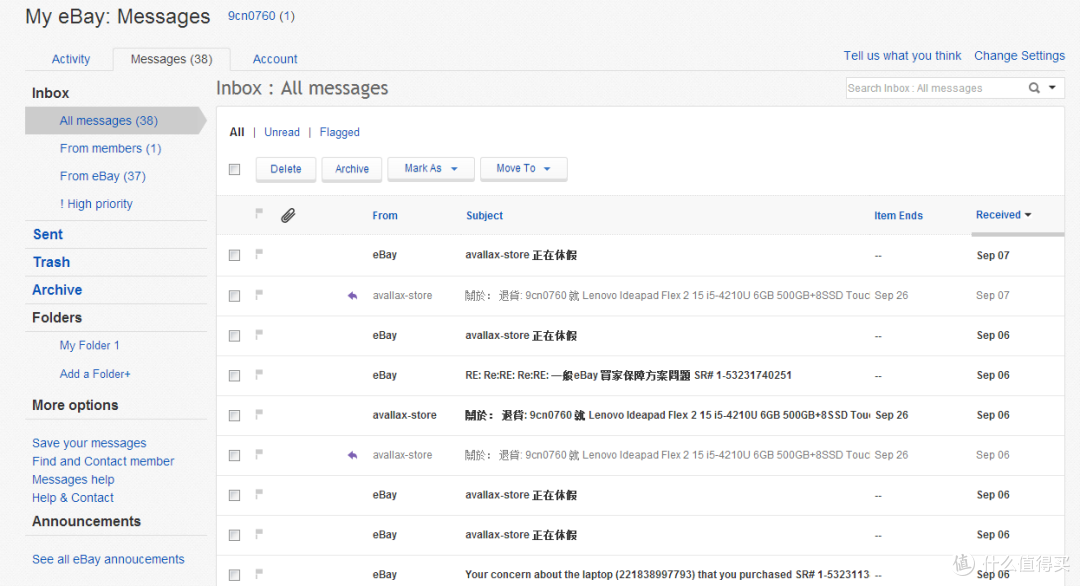Open Messages help link
This screenshot has width=1080, height=586.
73,479
